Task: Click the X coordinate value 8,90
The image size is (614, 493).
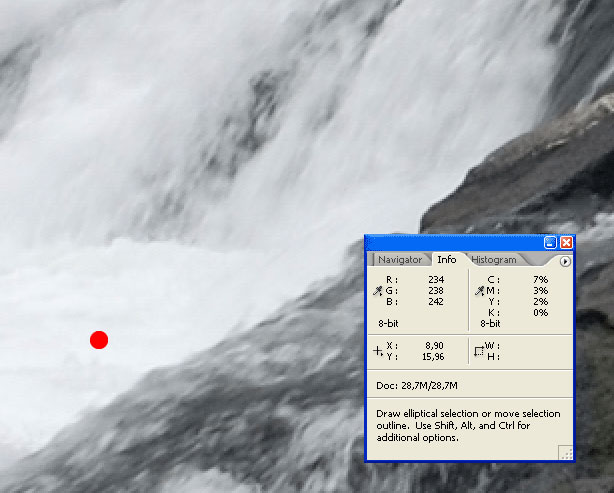Action: coord(434,345)
